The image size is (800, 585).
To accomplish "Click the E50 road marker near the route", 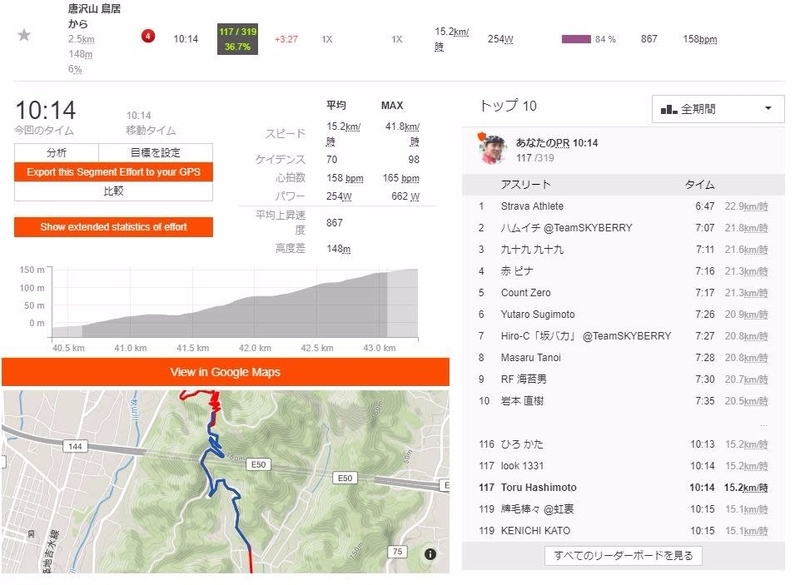I will (258, 465).
